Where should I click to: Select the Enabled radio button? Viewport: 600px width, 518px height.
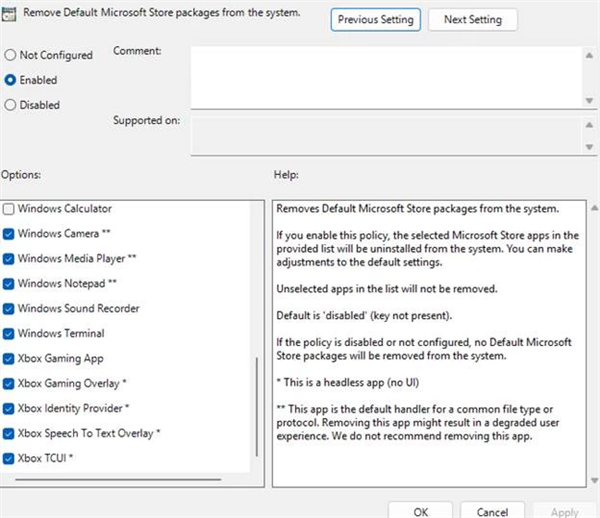(10, 80)
